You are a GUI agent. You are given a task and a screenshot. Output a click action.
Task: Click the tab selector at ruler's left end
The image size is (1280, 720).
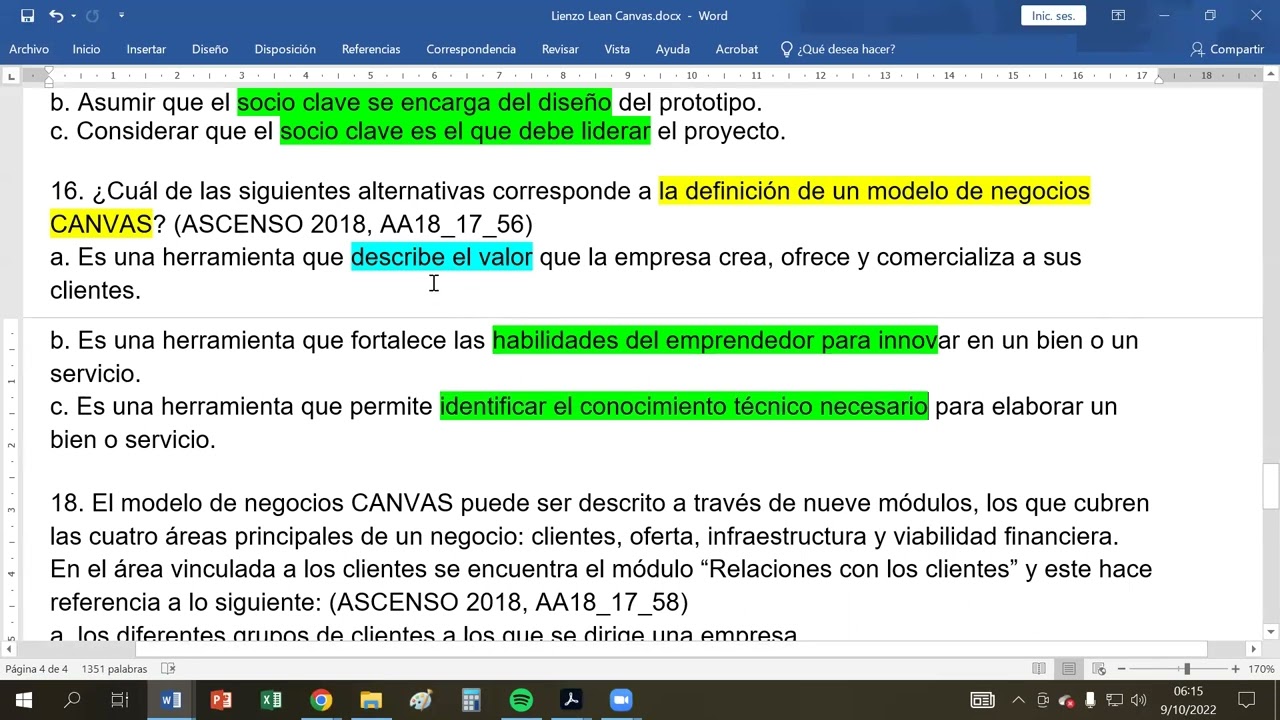click(11, 76)
